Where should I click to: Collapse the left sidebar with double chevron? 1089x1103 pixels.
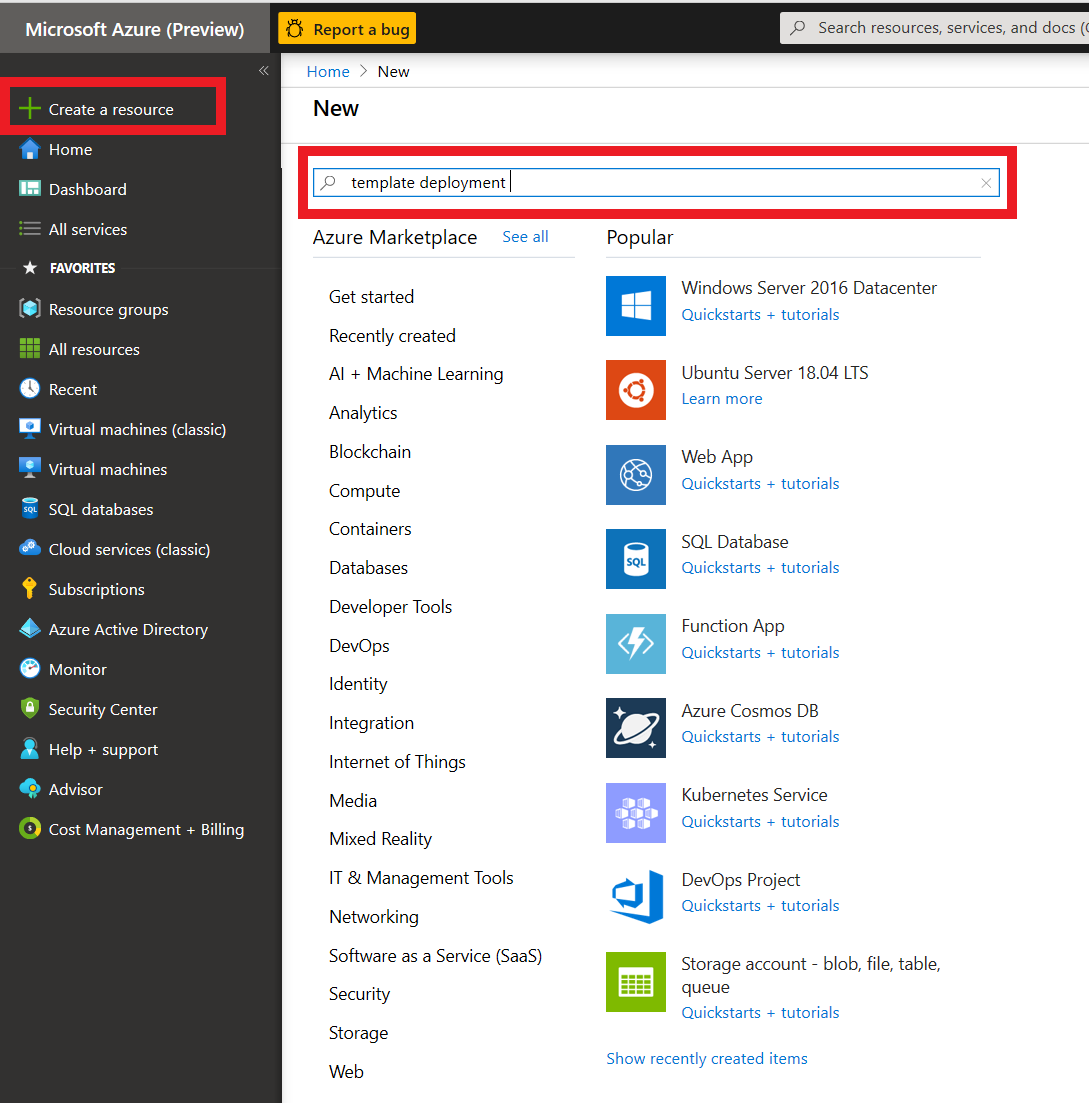[264, 71]
